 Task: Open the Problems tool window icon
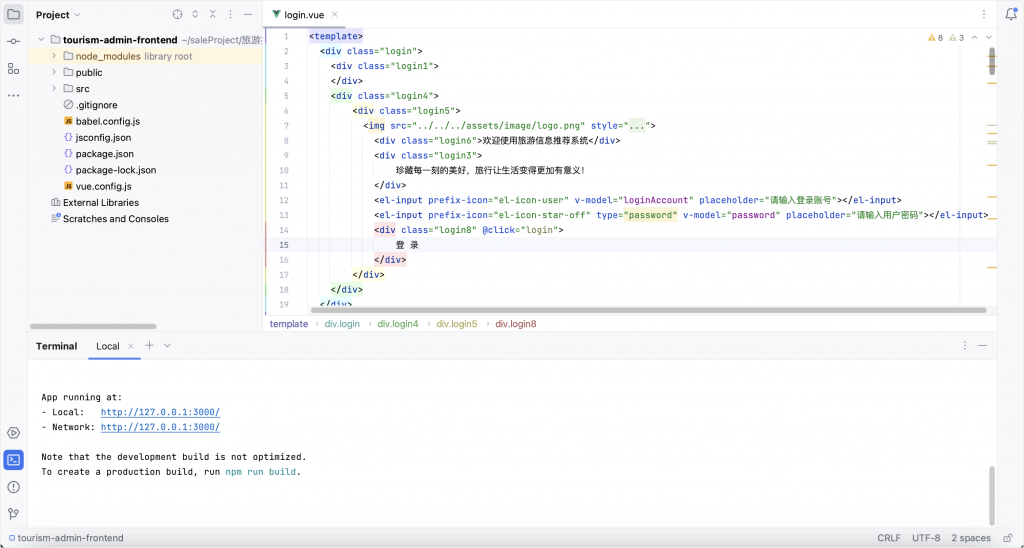point(13,487)
